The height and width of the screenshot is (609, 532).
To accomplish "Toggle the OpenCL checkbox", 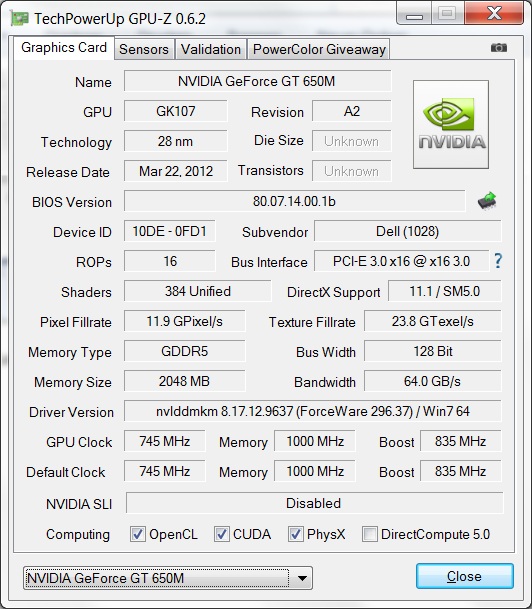I will tap(137, 534).
